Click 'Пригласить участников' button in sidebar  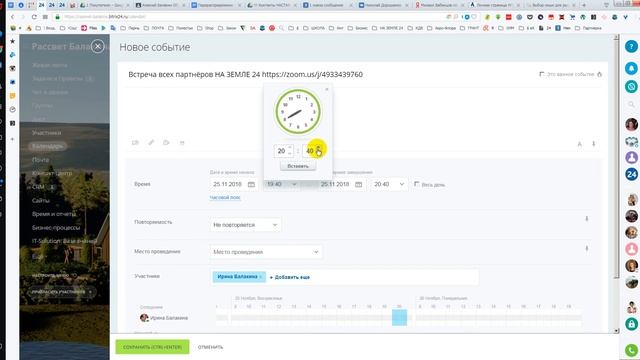(62, 292)
